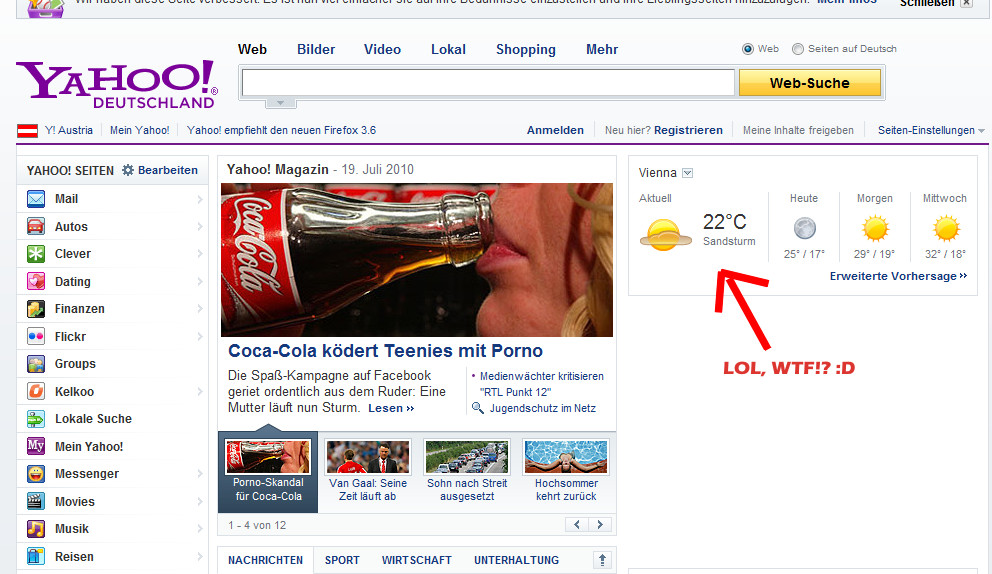Click the Messenger smiley icon

pos(36,474)
